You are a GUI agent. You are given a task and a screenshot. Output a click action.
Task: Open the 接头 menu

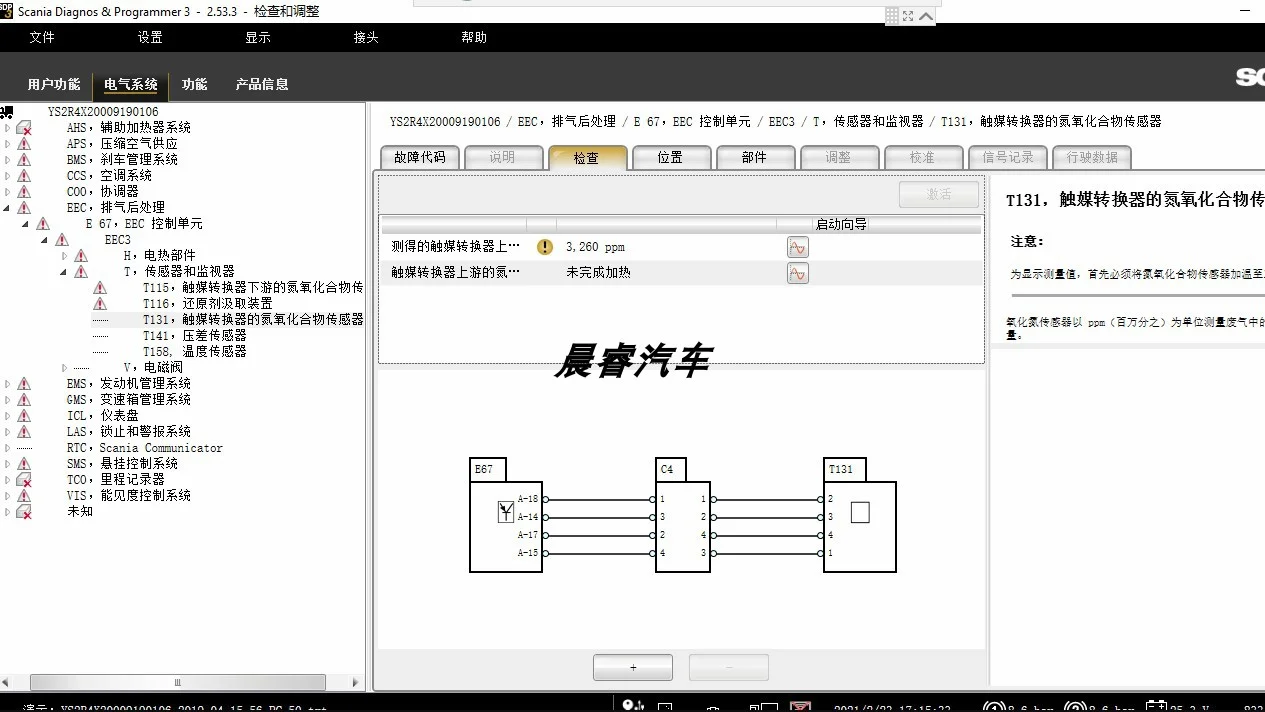(x=366, y=37)
